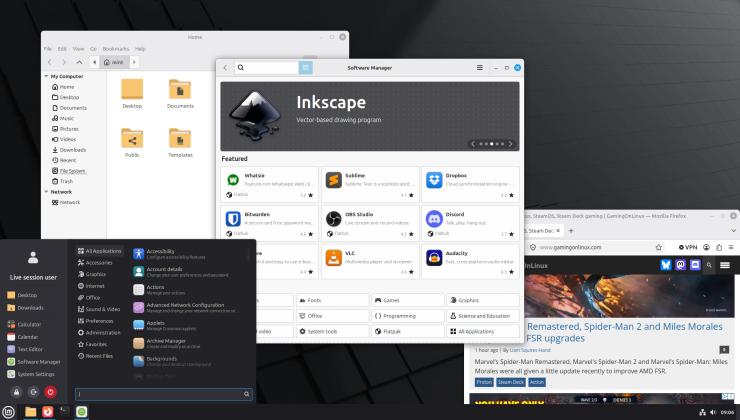This screenshot has width=740, height=420.
Task: Open Text Editor from menu favorites
Action: [x=25, y=349]
